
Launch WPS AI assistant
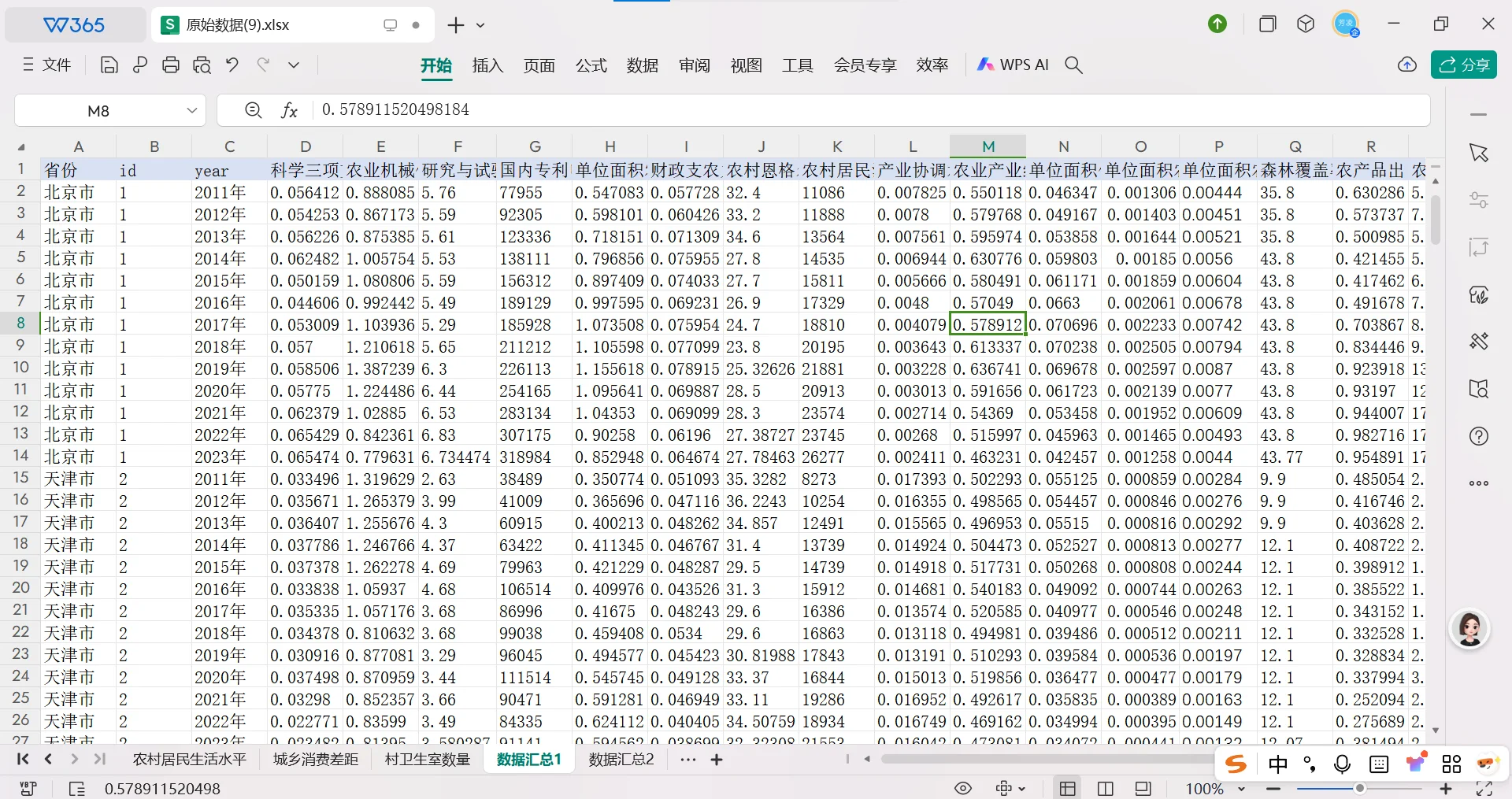click(x=1013, y=65)
